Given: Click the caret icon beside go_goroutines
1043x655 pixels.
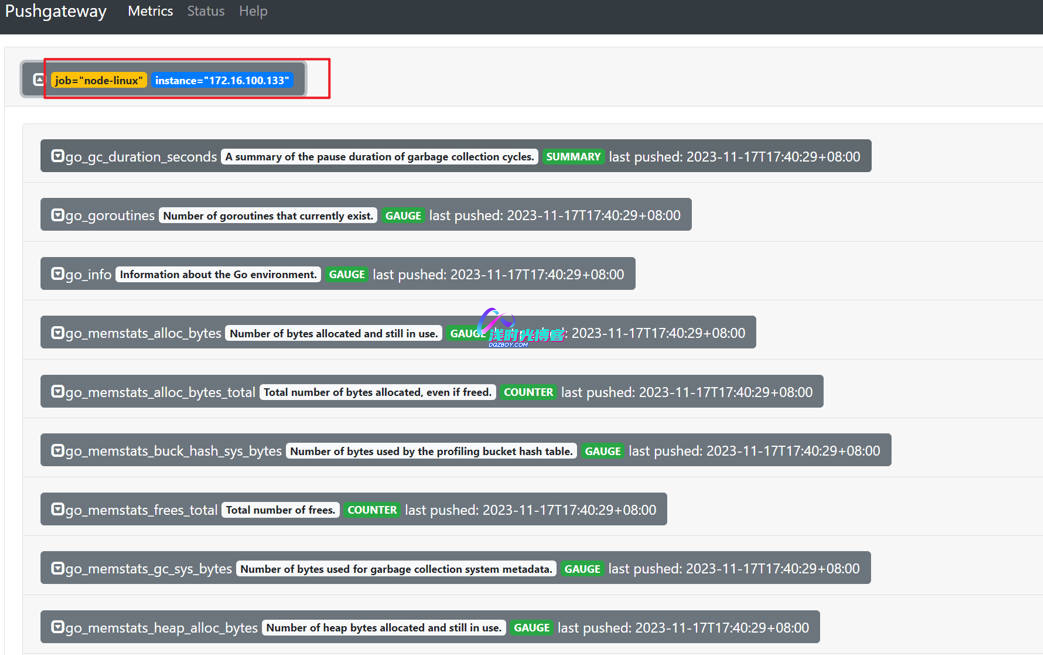Looking at the screenshot, I should (58, 215).
